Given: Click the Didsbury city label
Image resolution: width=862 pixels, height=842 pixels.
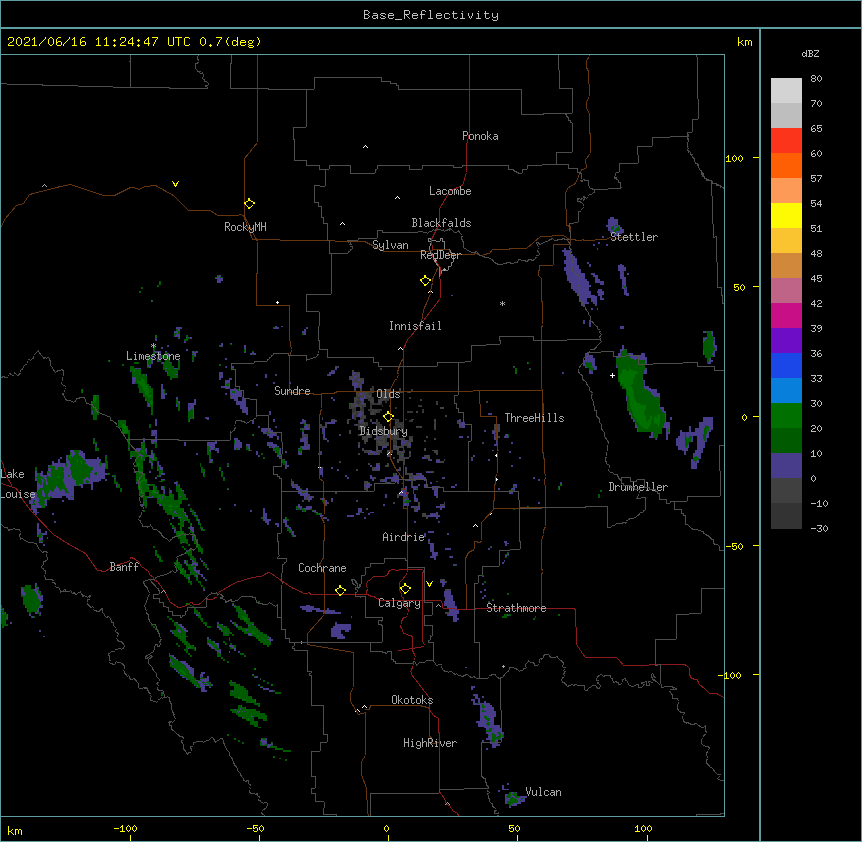Looking at the screenshot, I should pyautogui.click(x=383, y=431).
